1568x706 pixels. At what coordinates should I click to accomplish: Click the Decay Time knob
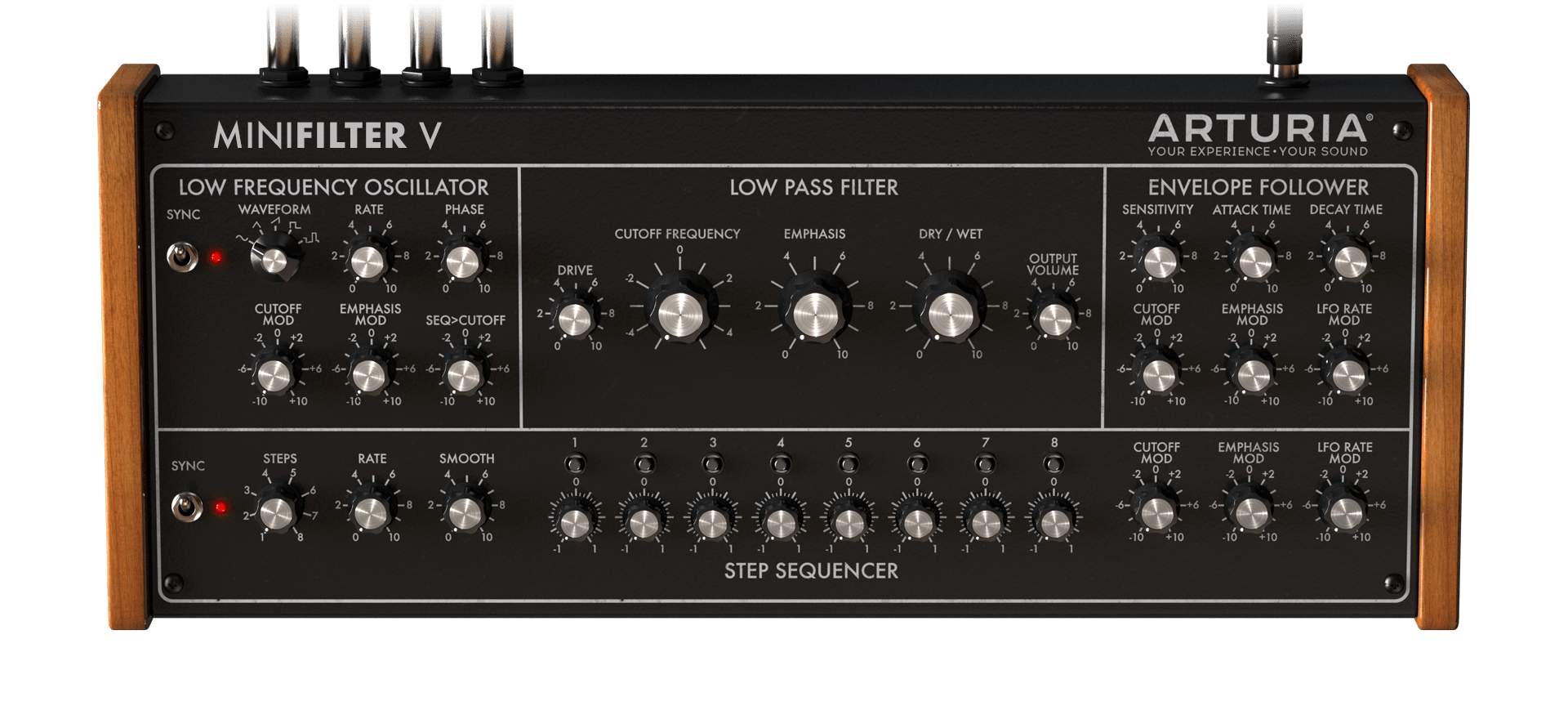click(1347, 261)
